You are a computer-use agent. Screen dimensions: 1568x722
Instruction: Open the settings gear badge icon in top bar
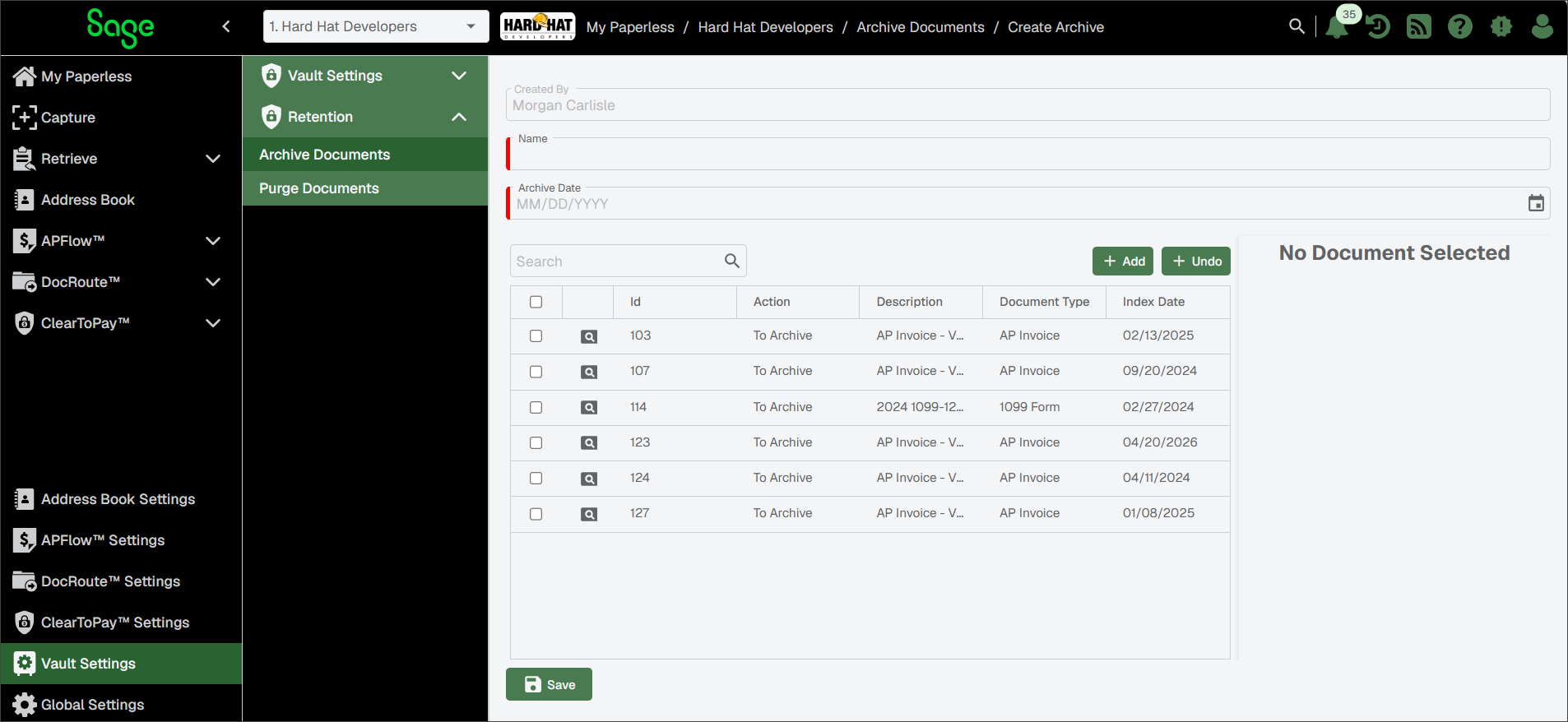(x=1501, y=27)
